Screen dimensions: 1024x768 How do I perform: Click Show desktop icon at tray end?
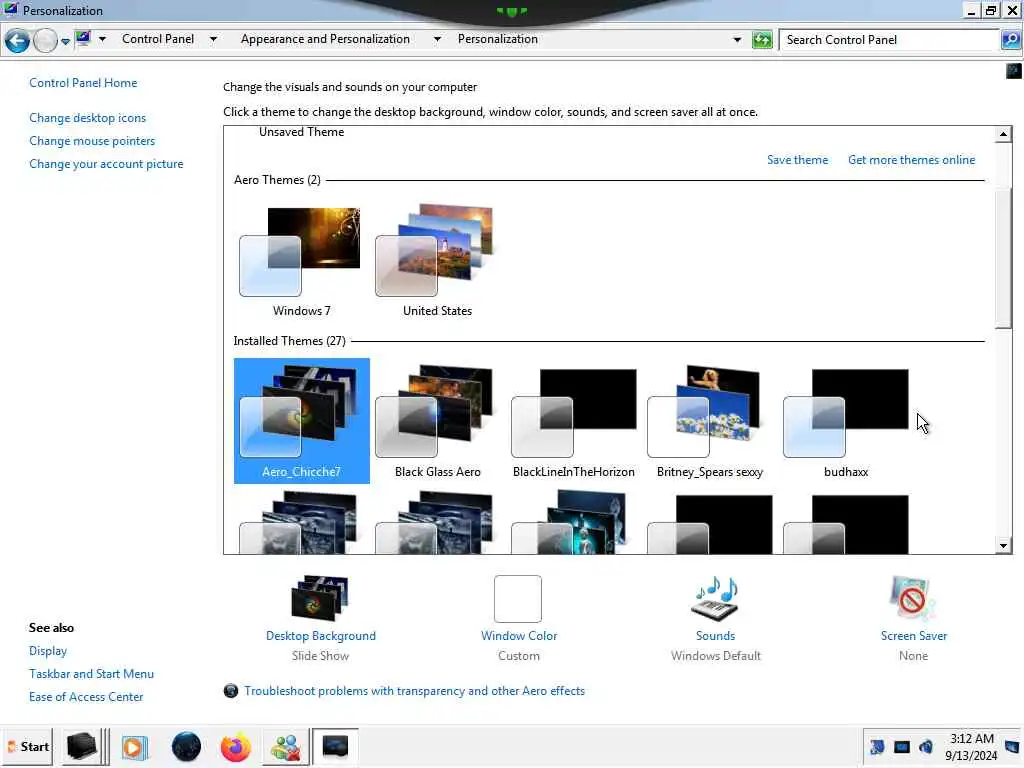[1012, 747]
